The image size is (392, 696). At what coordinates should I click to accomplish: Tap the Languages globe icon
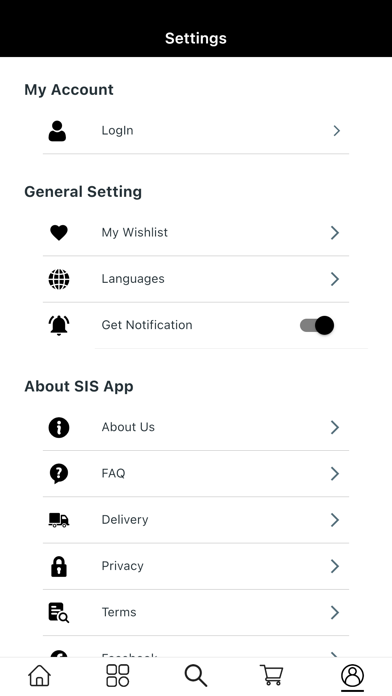click(x=59, y=279)
